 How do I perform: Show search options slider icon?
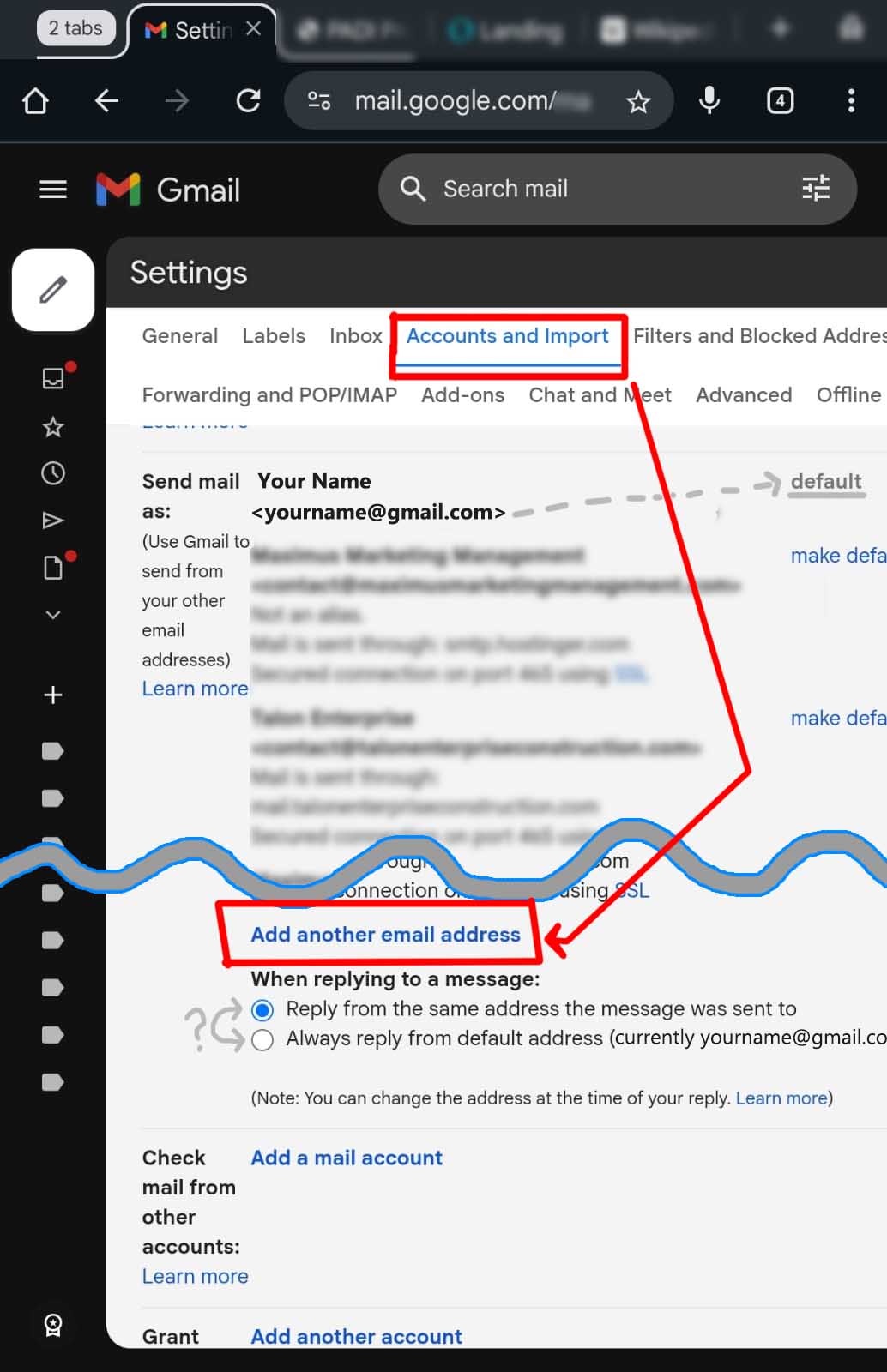coord(815,189)
